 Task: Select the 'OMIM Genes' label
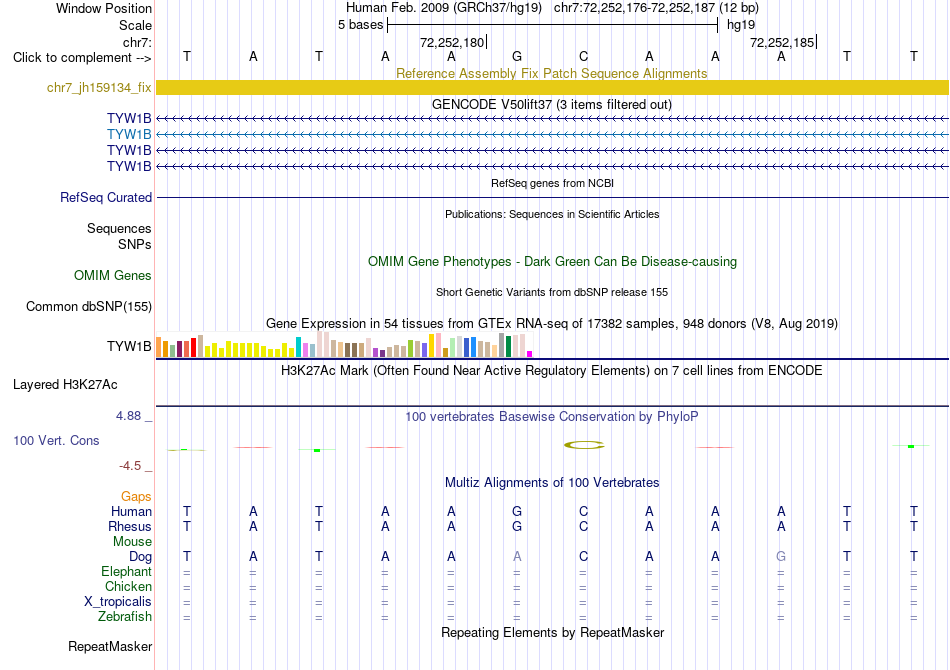pyautogui.click(x=113, y=276)
